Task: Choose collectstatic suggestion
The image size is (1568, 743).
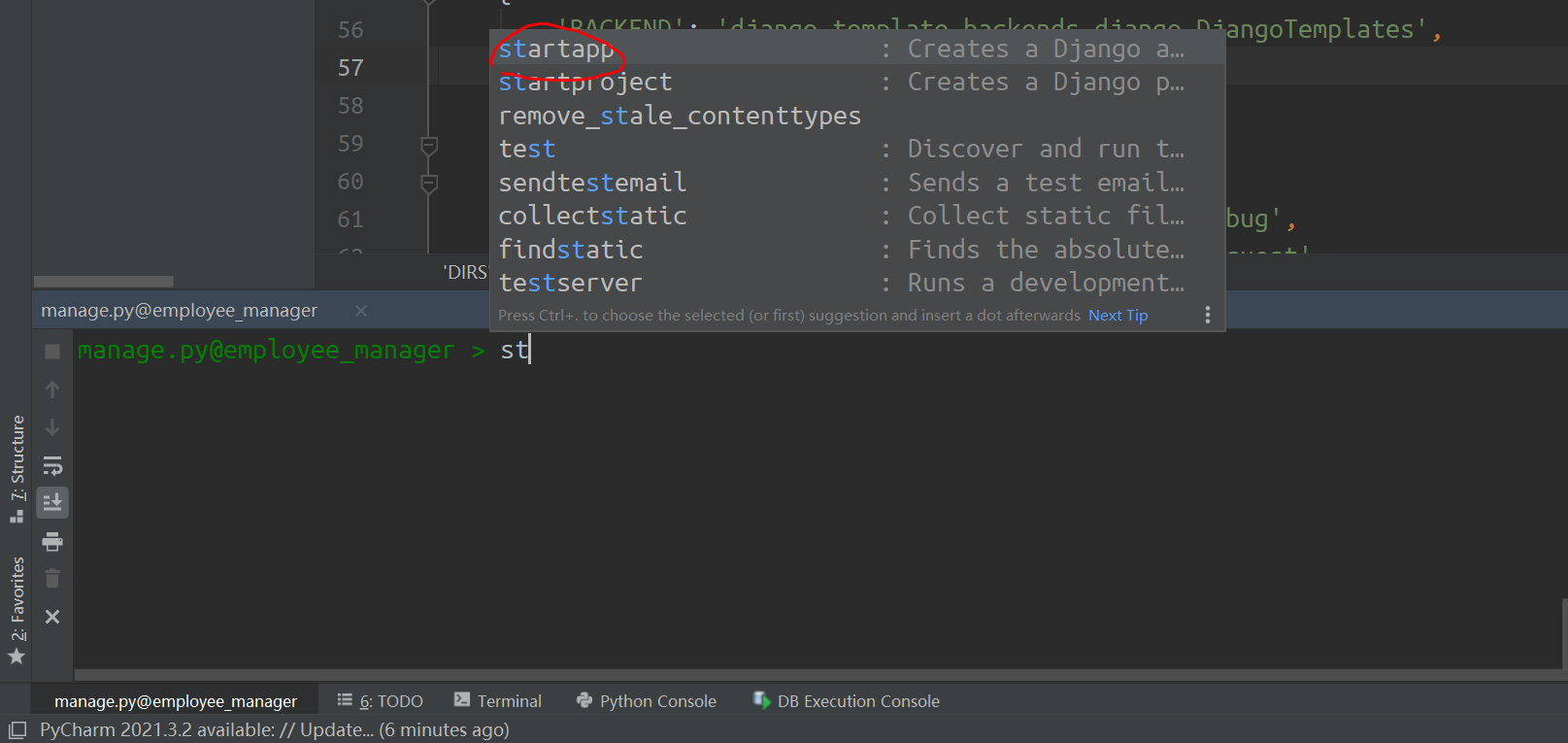Action: (x=857, y=216)
